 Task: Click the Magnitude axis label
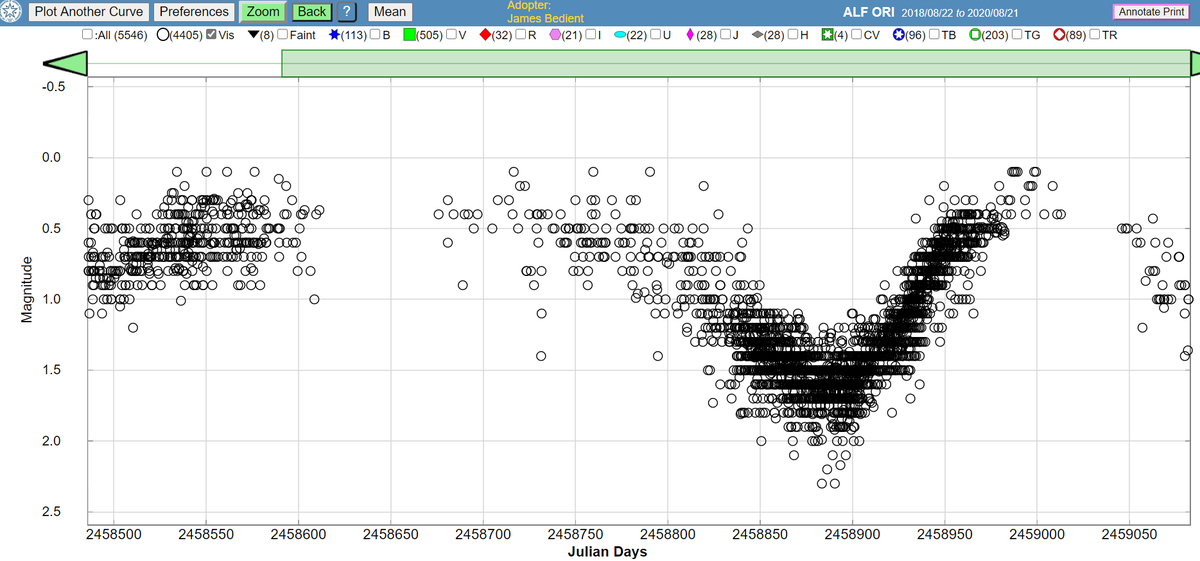(x=28, y=290)
